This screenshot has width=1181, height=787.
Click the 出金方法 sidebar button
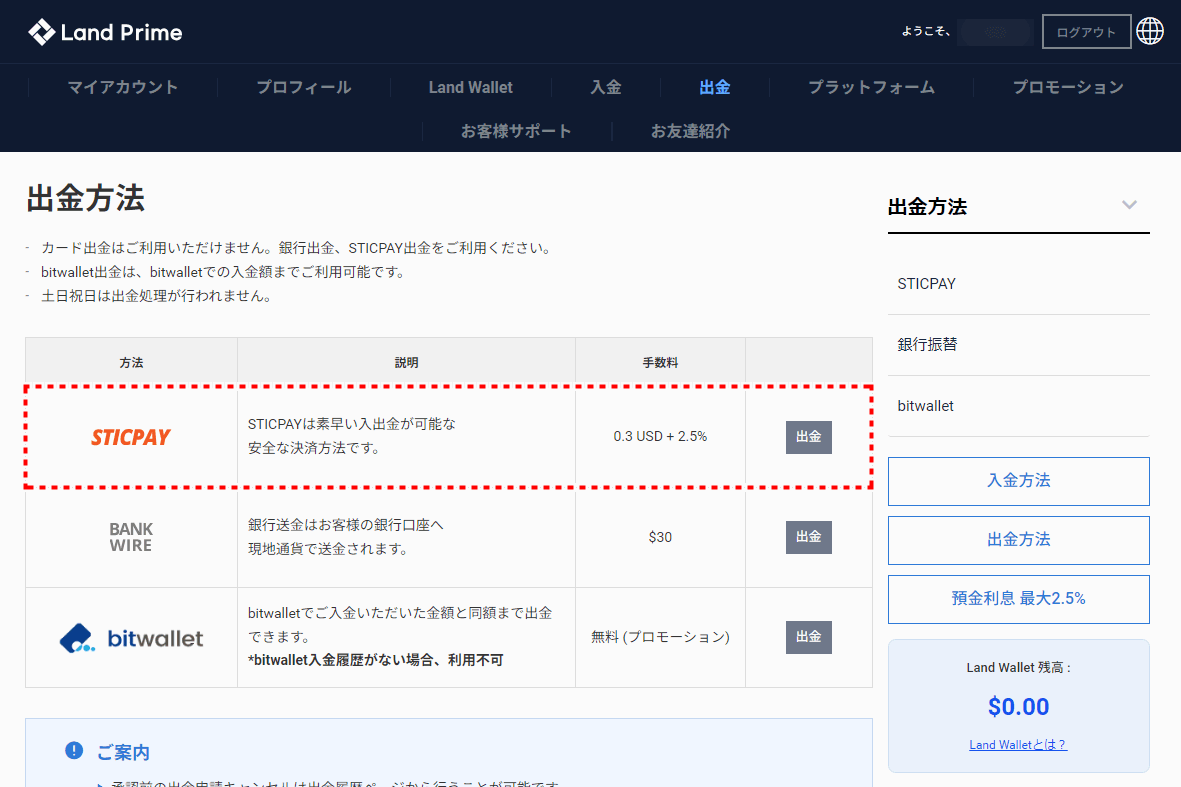[x=1018, y=540]
